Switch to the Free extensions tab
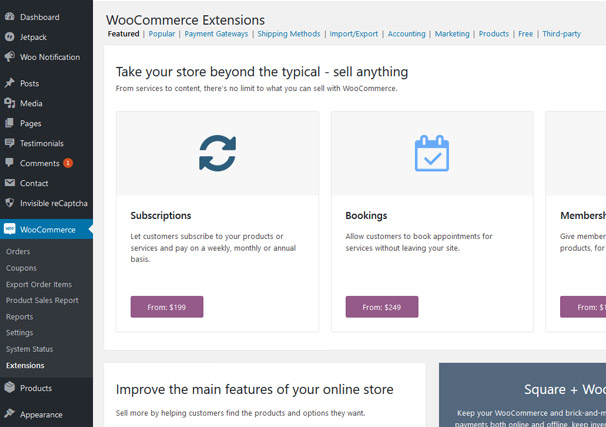This screenshot has height=427, width=606. (x=526, y=34)
